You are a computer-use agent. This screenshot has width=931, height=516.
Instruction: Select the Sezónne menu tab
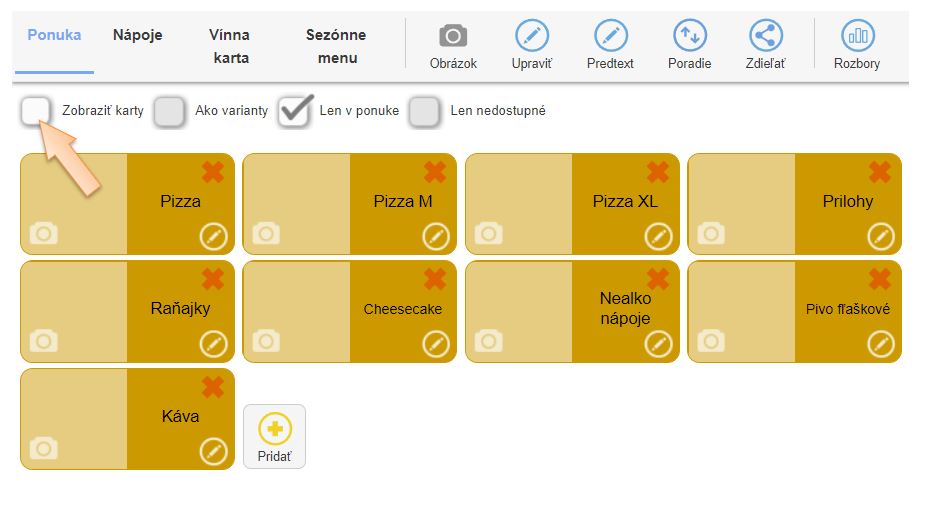(x=336, y=46)
